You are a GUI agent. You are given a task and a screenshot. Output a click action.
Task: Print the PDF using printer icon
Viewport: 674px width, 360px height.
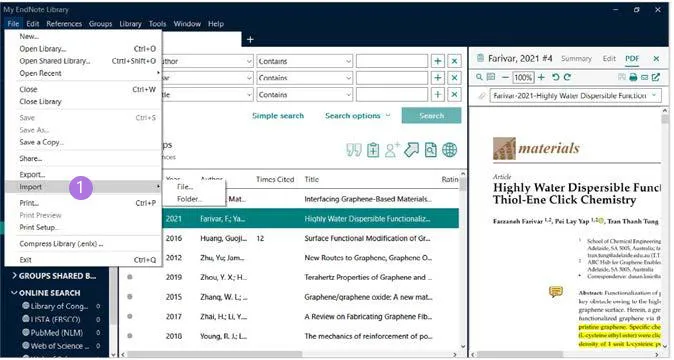(633, 77)
